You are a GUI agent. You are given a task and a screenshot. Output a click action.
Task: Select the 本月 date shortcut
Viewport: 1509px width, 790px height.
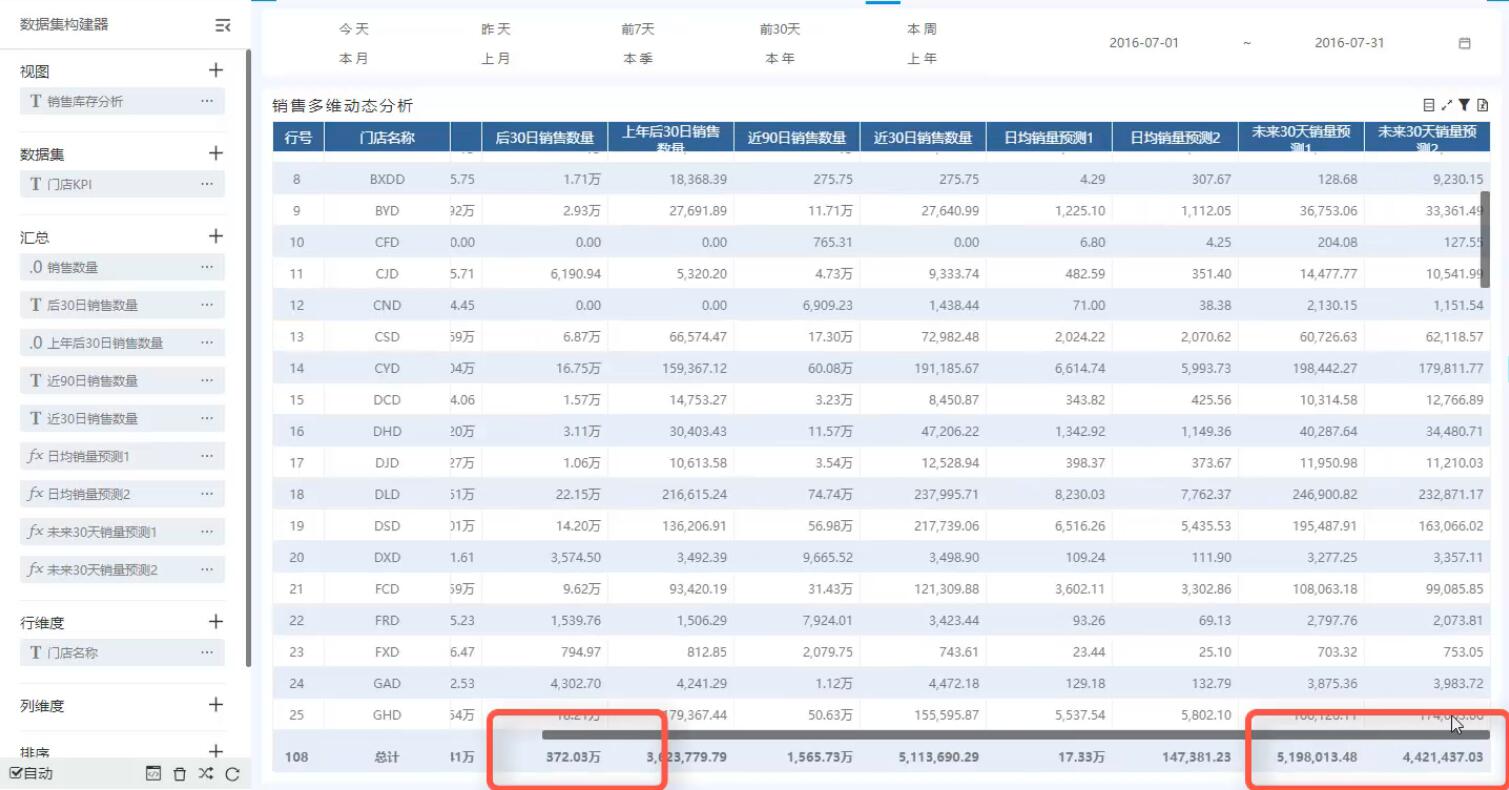(353, 58)
